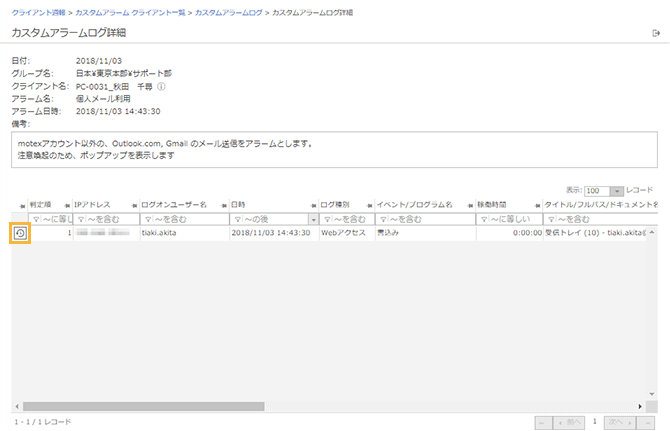Navigate to カスタムアラームログ breadcrumb
The width and height of the screenshot is (670, 431).
(x=227, y=11)
